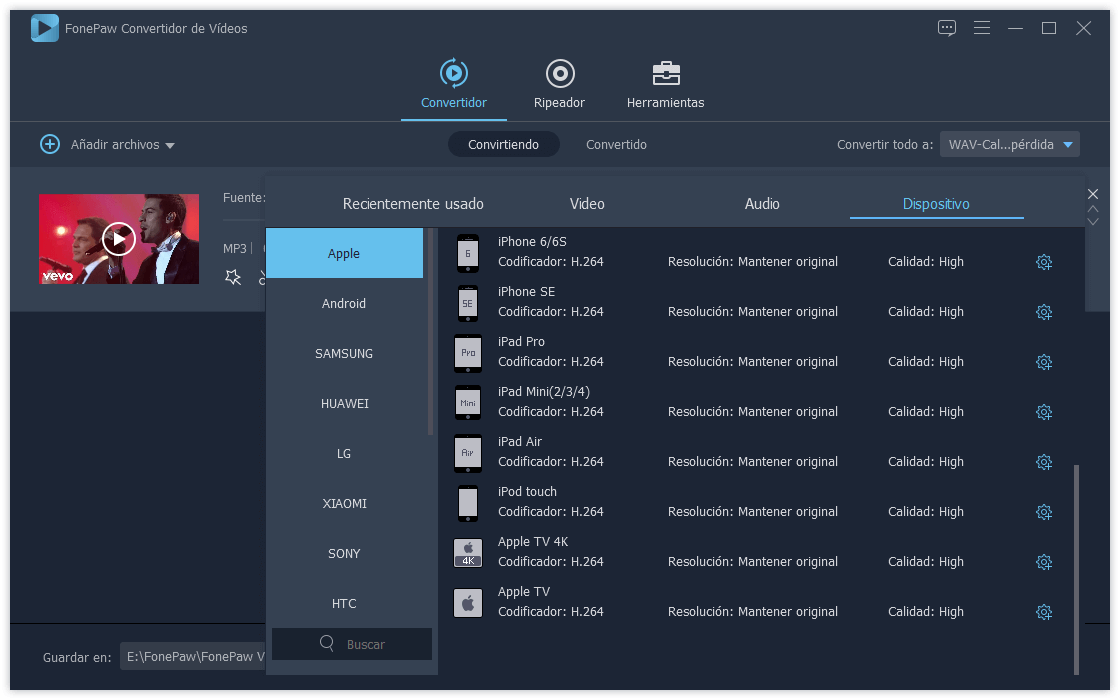The width and height of the screenshot is (1120, 700).
Task: Choose the iPad Mini(2/3/4) preset name
Action: point(544,391)
